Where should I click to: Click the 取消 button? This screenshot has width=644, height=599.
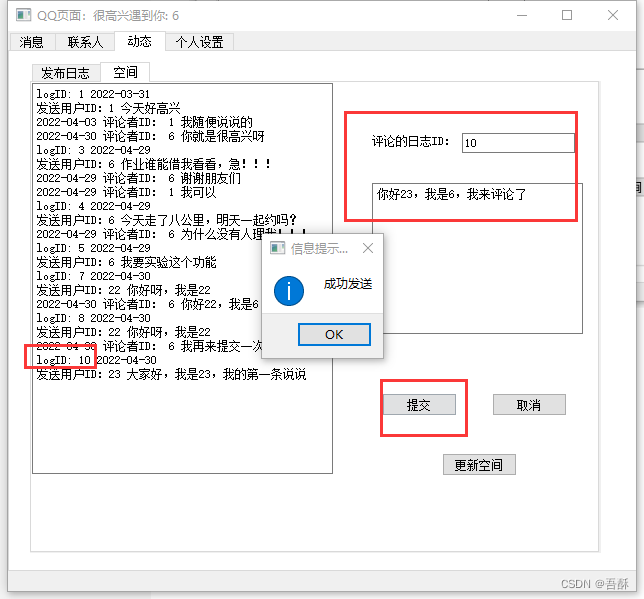[x=529, y=405]
